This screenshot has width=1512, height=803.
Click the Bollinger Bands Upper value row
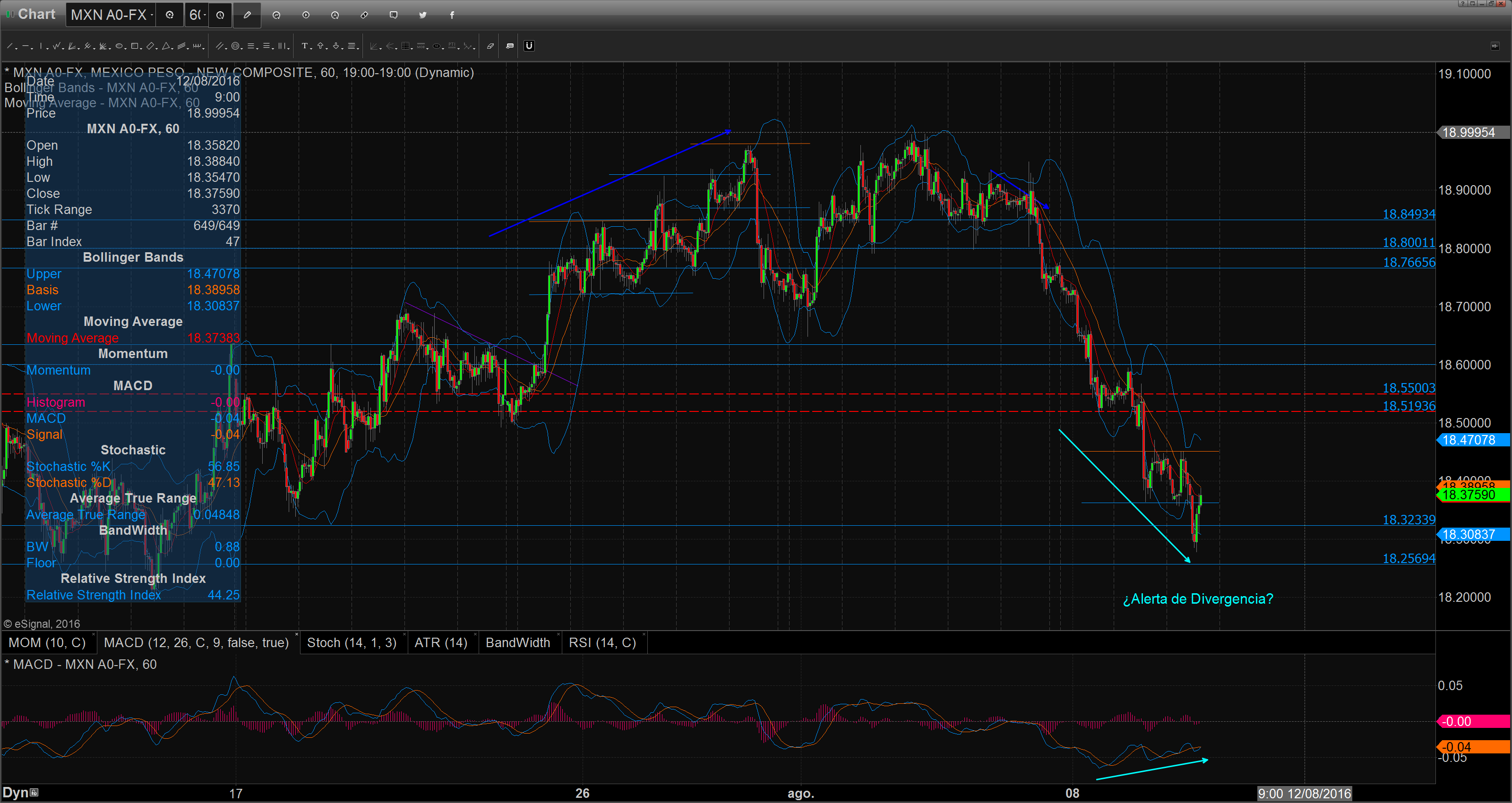click(x=133, y=273)
